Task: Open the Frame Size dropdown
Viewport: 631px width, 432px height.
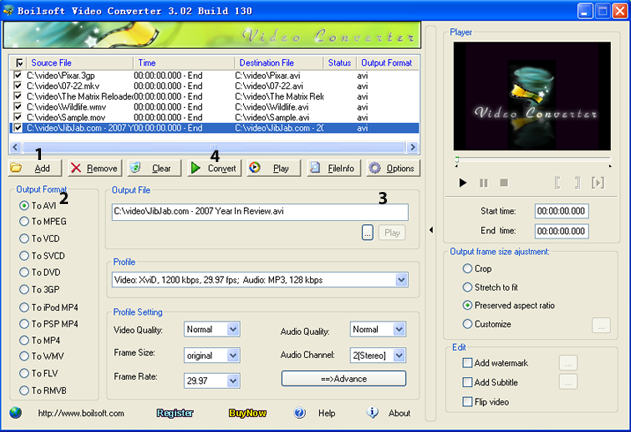Action: pos(233,356)
